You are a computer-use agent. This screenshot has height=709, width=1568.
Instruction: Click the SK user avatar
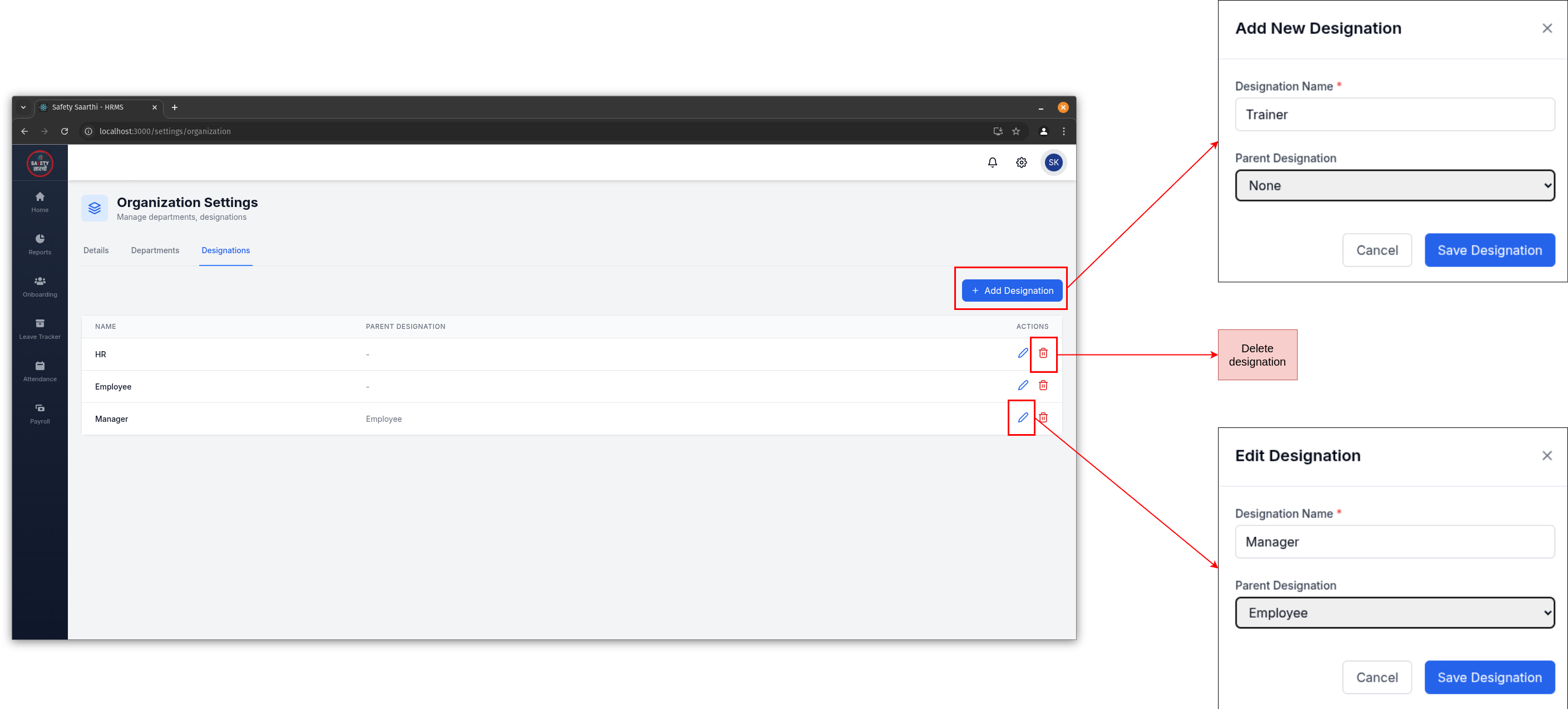pyautogui.click(x=1053, y=163)
